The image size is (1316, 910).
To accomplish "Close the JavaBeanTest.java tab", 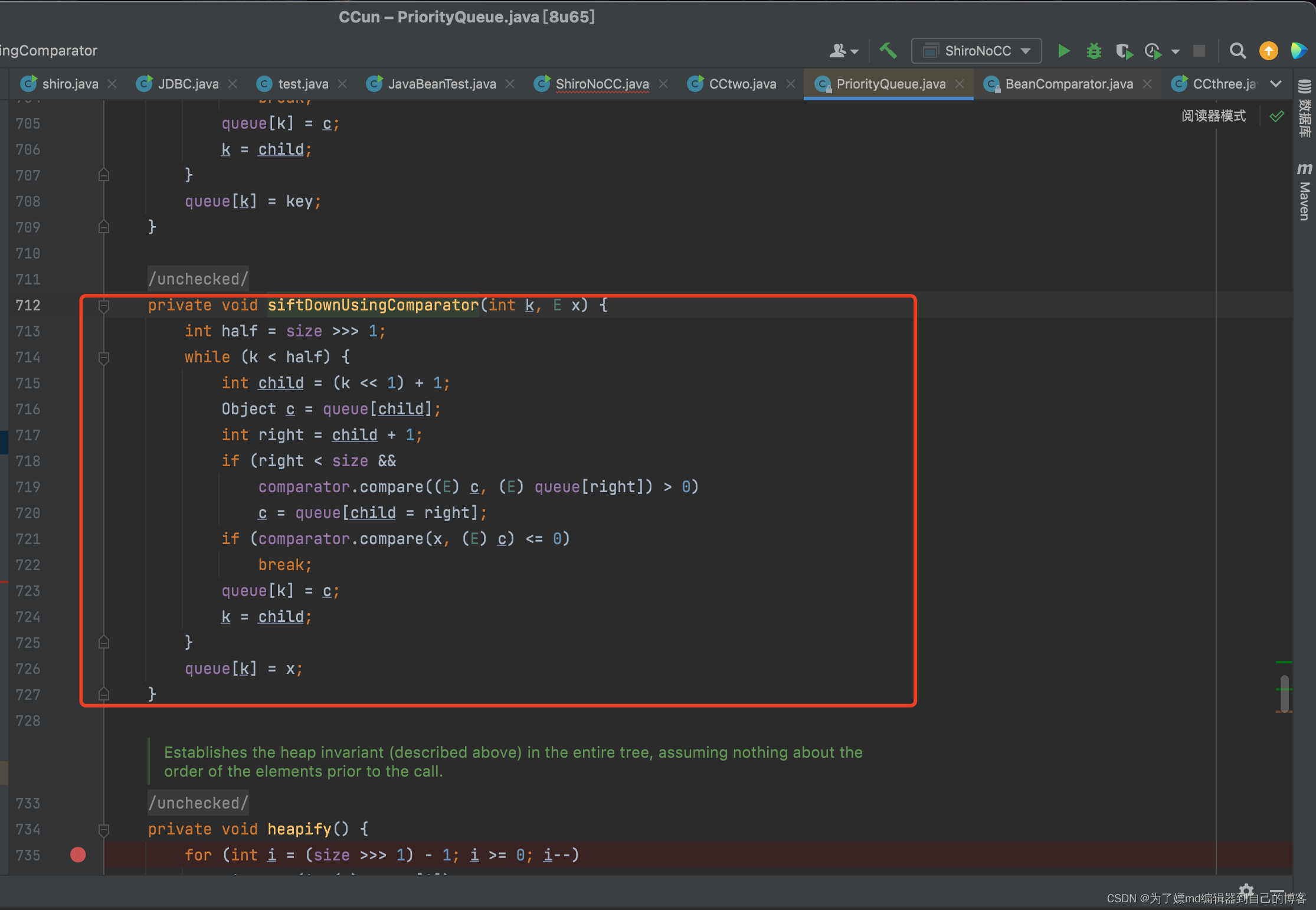I will click(510, 84).
